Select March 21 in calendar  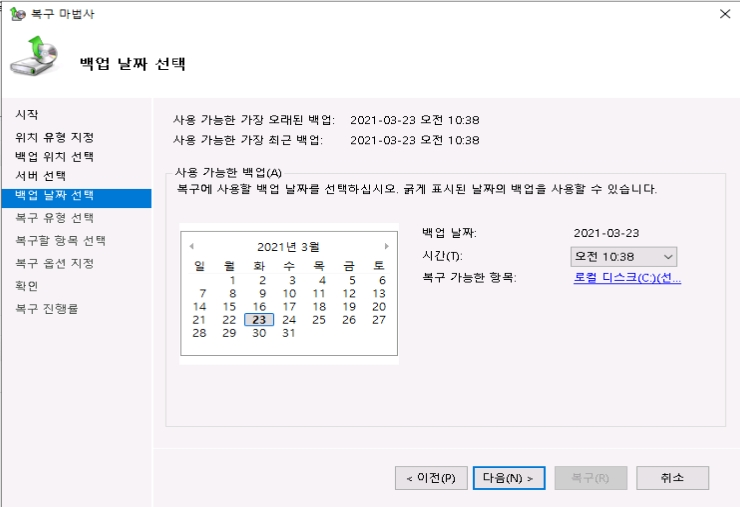(200, 320)
